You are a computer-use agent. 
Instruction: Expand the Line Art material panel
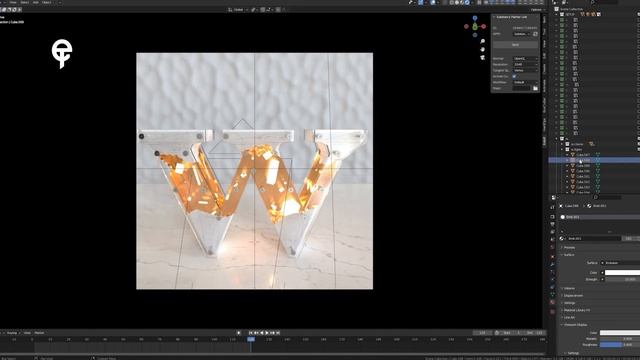tap(568, 318)
